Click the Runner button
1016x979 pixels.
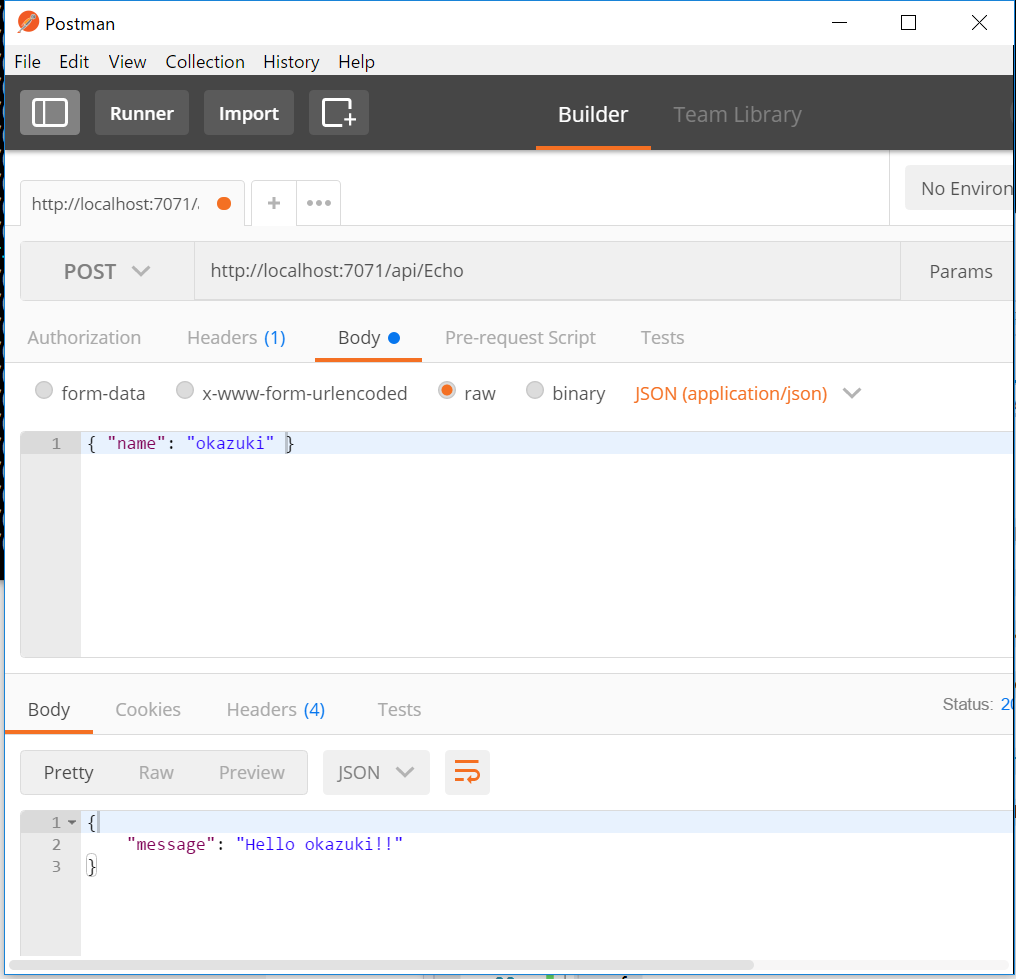[x=142, y=113]
